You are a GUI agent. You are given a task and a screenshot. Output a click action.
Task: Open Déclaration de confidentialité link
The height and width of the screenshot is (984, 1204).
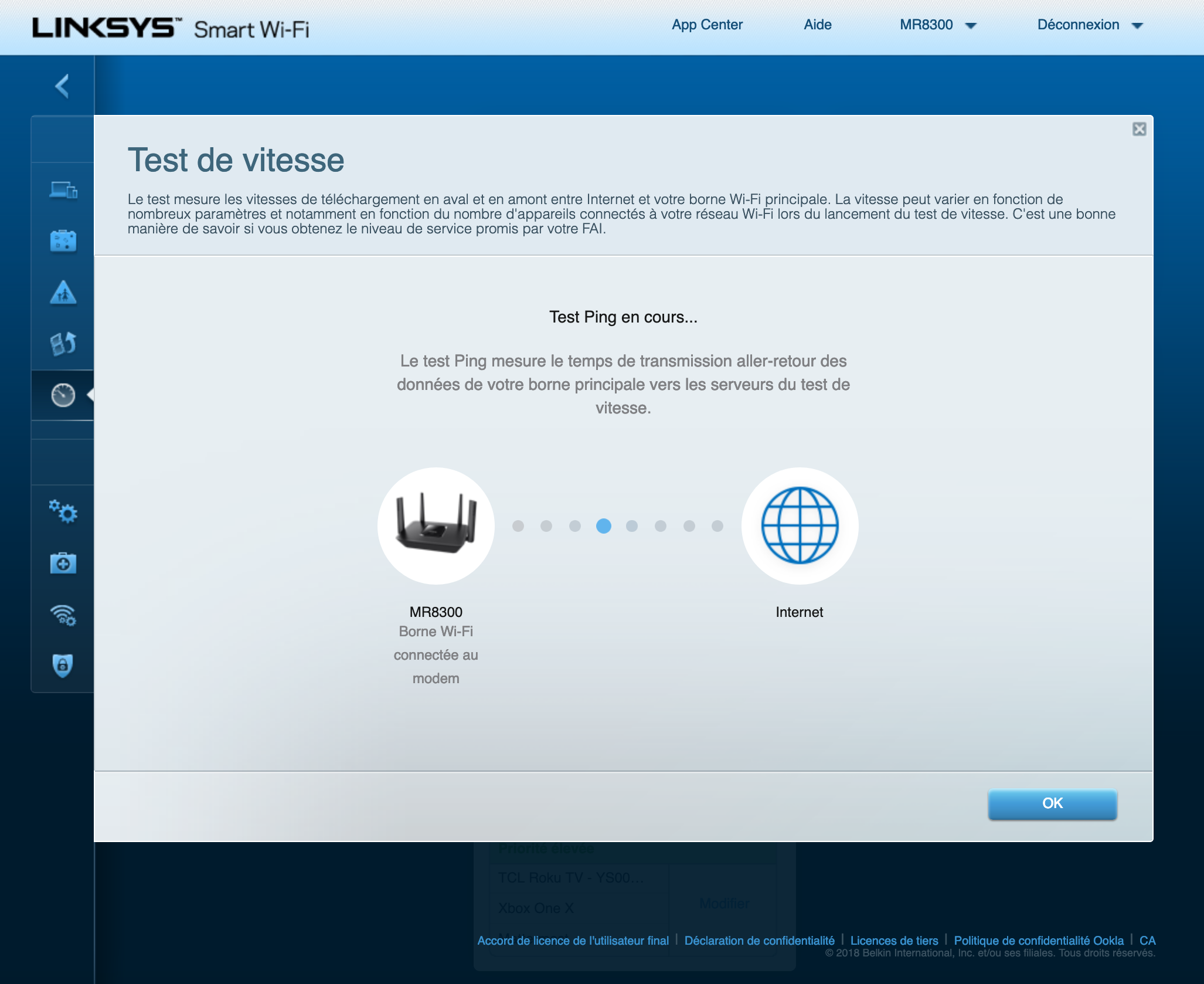coord(759,941)
